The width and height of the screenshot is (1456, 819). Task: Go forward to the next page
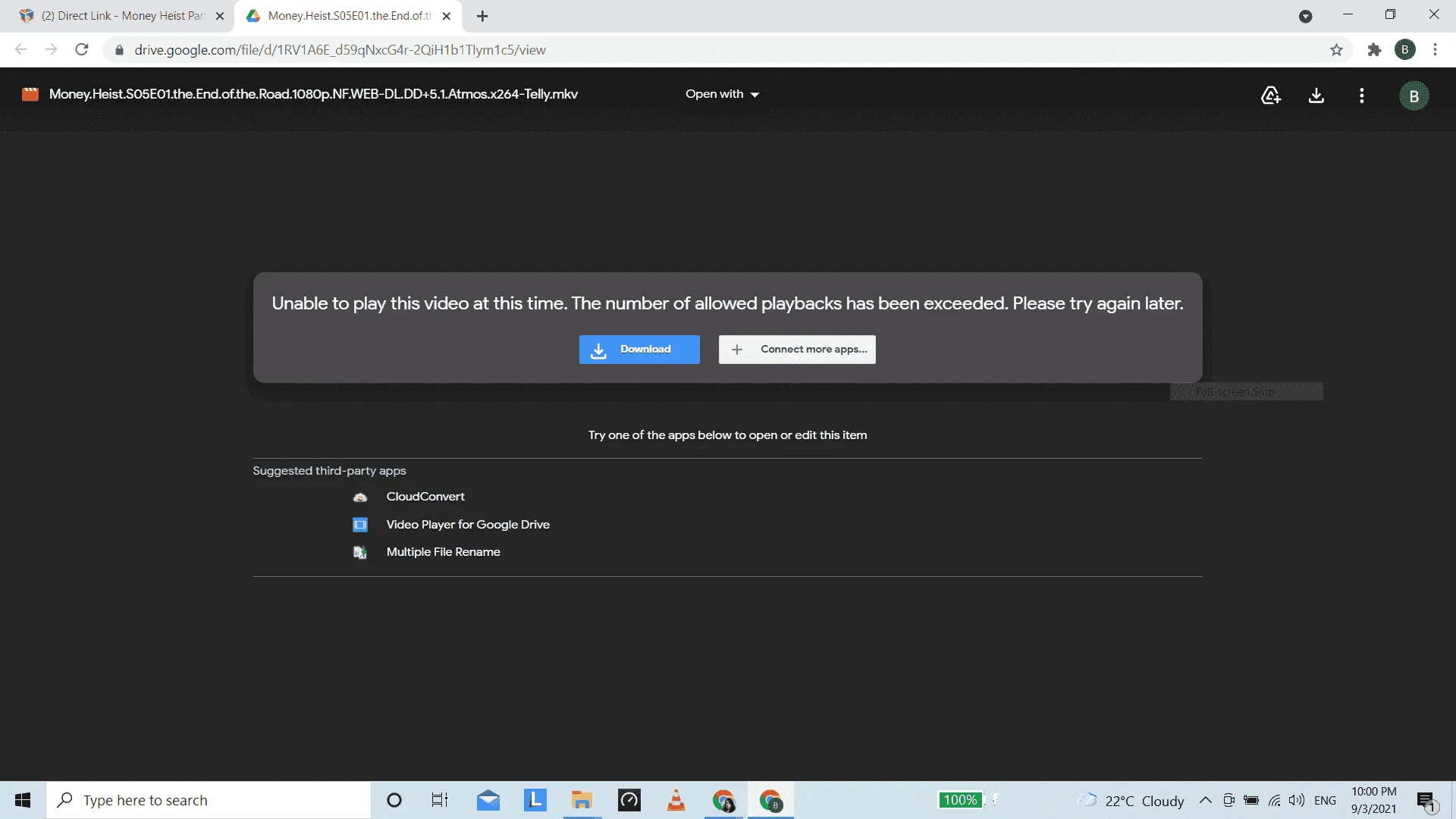point(51,50)
